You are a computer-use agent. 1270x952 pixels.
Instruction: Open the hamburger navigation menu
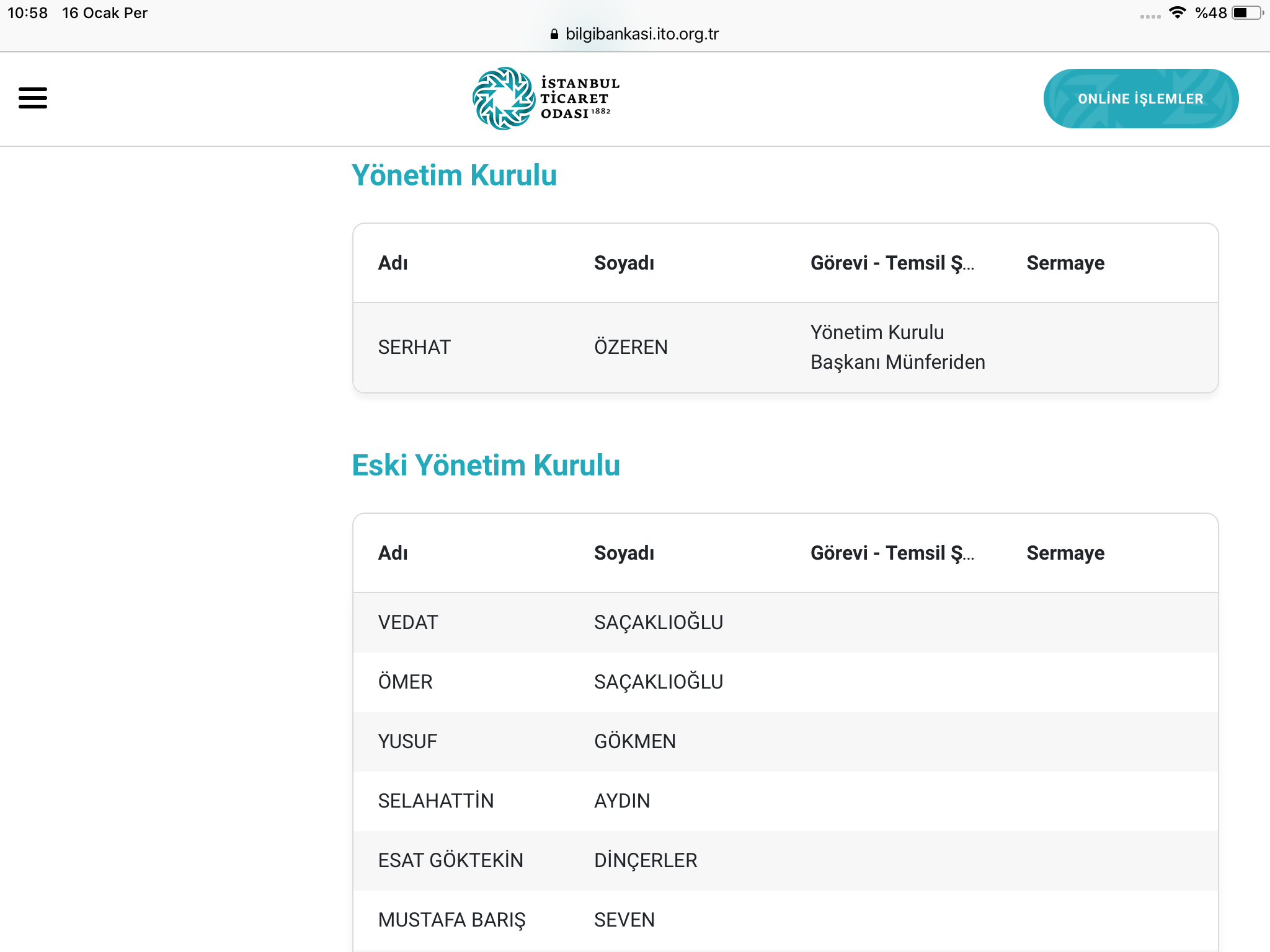click(32, 98)
